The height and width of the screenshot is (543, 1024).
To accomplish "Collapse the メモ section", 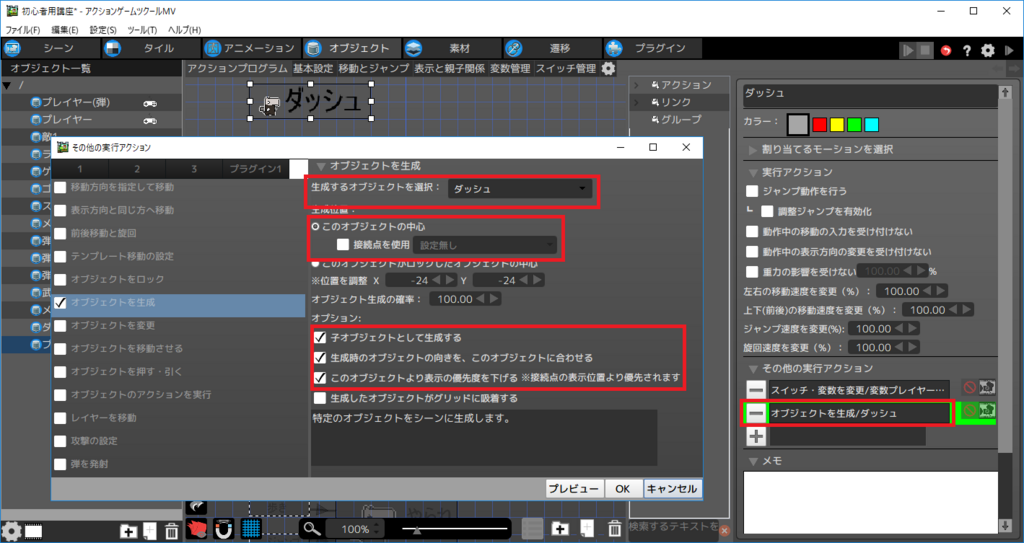I will click(754, 461).
